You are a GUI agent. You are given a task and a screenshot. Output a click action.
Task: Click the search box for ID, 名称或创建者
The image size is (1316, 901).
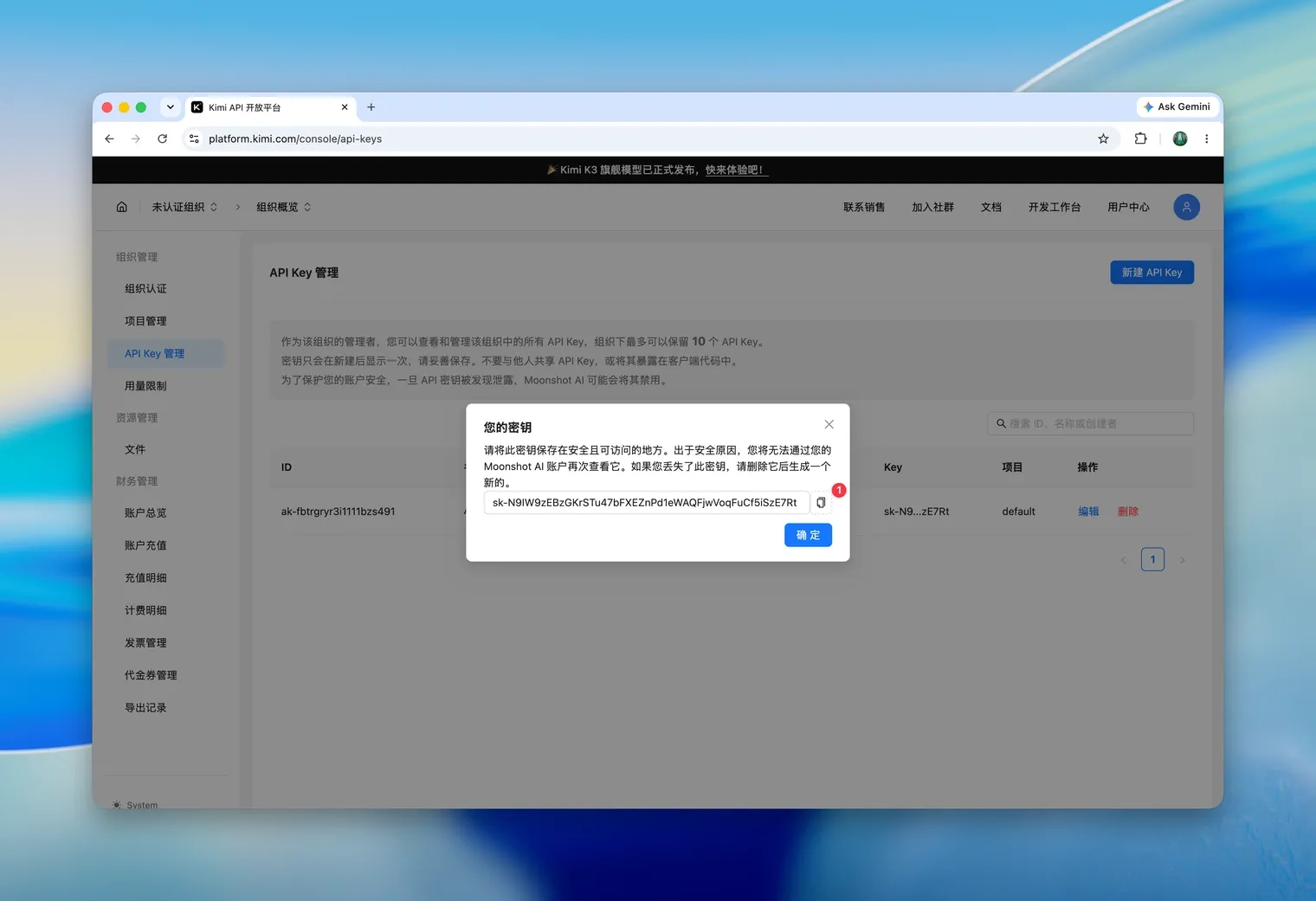click(1090, 423)
